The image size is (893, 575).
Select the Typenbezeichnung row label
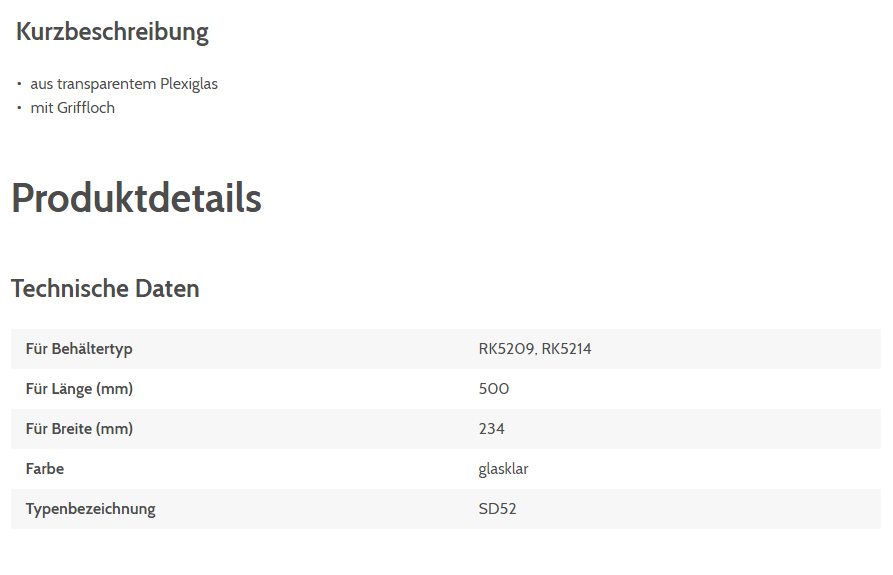pyautogui.click(x=91, y=509)
